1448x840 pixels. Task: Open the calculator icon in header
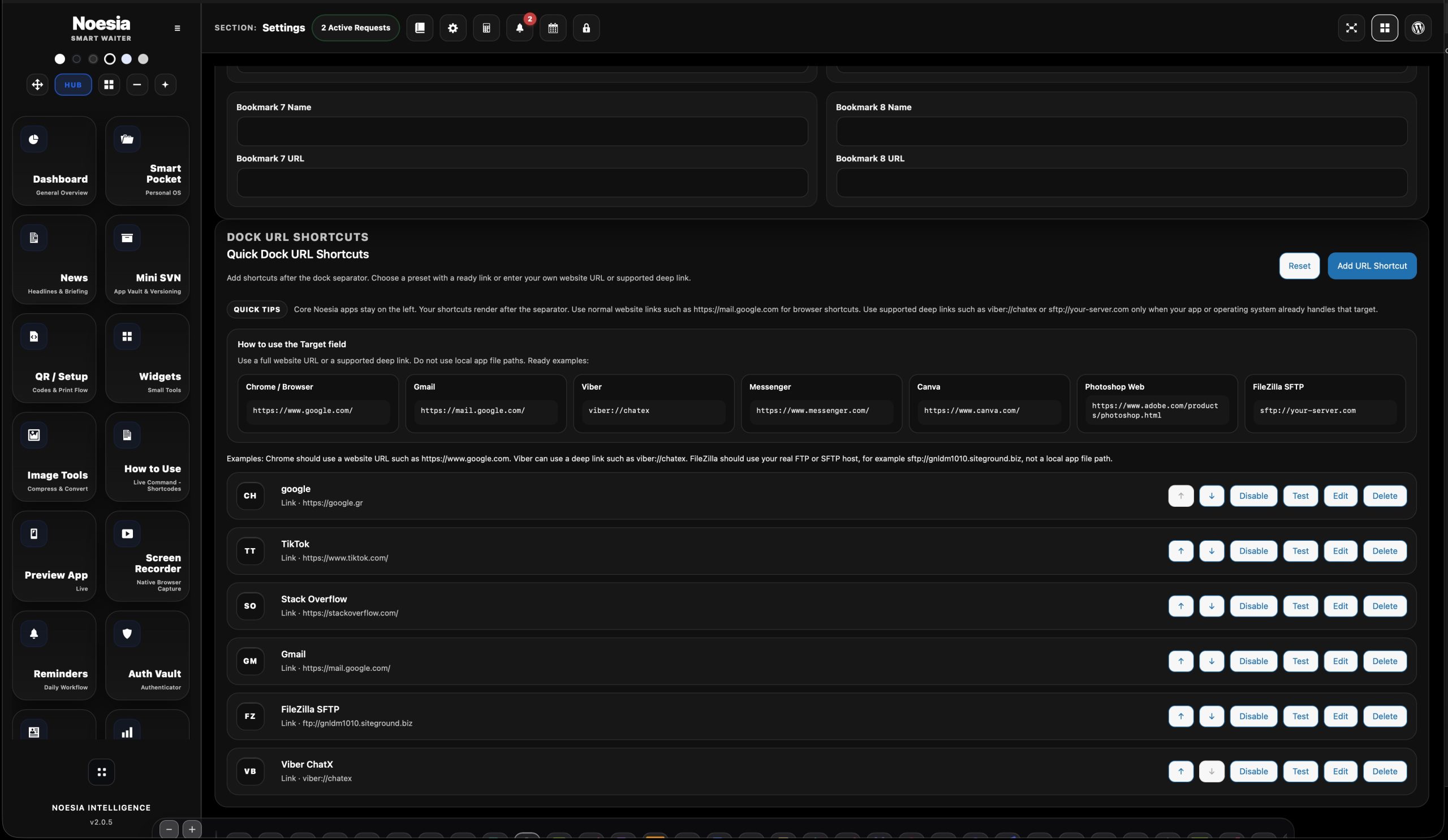(x=486, y=28)
